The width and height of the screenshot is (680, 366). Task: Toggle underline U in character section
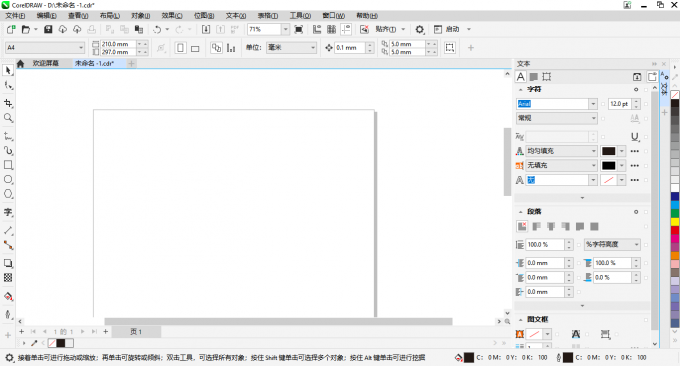[634, 137]
